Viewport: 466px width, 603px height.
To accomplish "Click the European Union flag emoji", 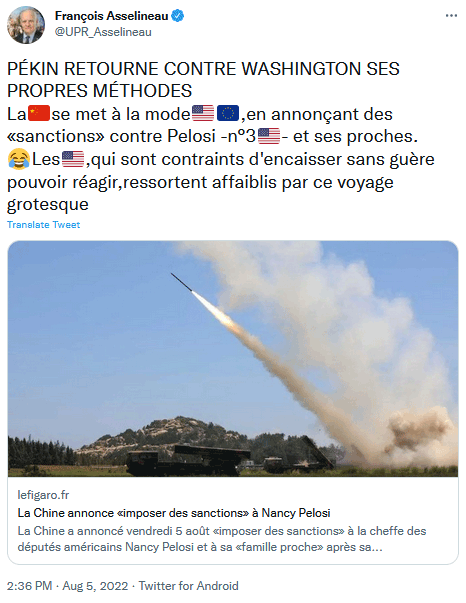I will [228, 113].
